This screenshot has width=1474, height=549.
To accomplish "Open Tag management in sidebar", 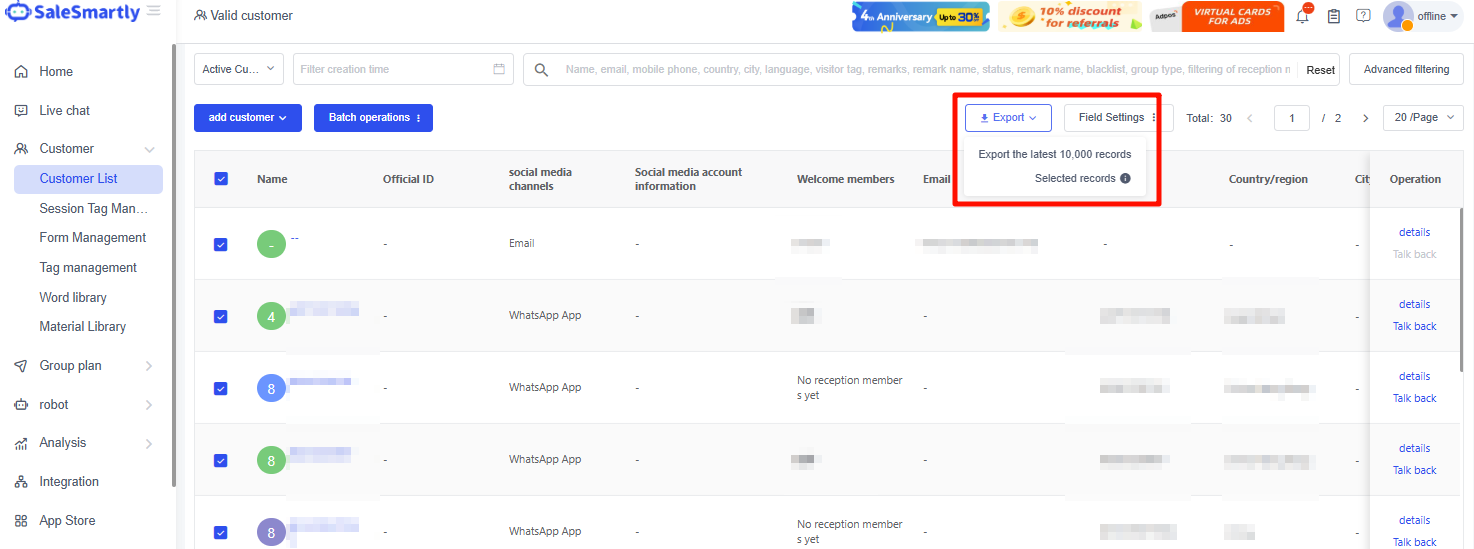I will click(88, 268).
